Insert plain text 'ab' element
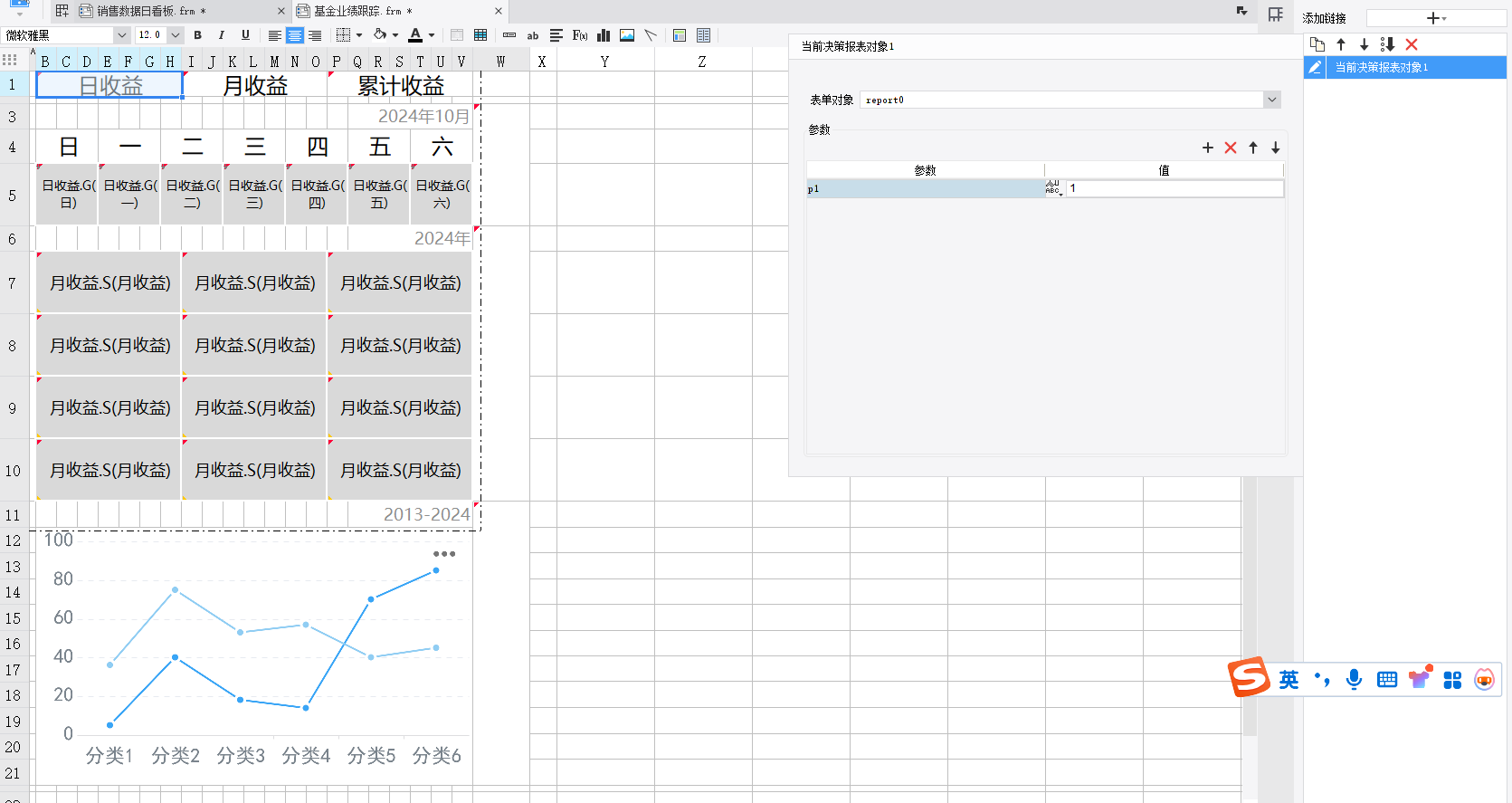 pyautogui.click(x=533, y=35)
